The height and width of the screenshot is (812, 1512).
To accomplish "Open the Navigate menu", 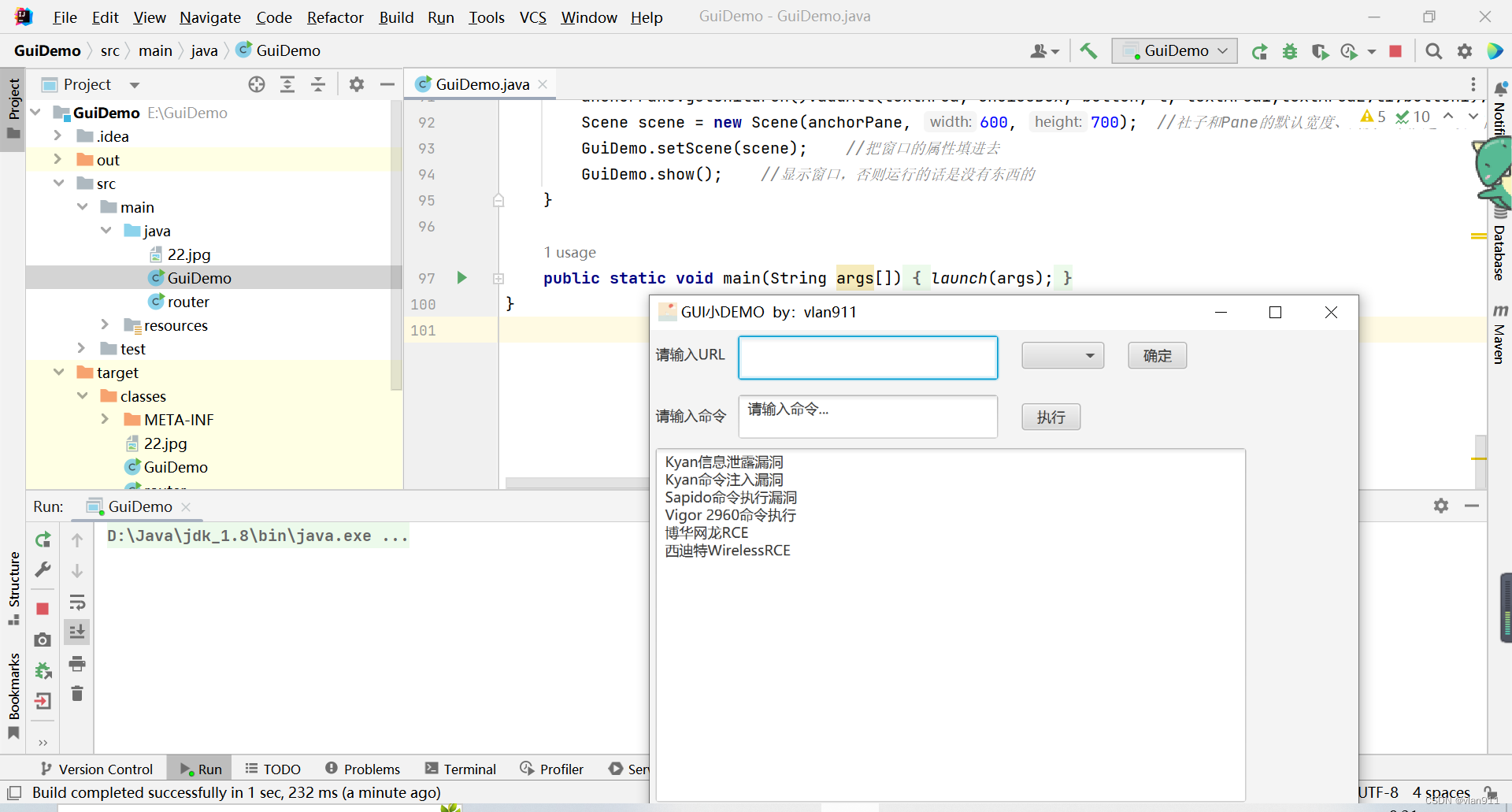I will click(x=210, y=17).
